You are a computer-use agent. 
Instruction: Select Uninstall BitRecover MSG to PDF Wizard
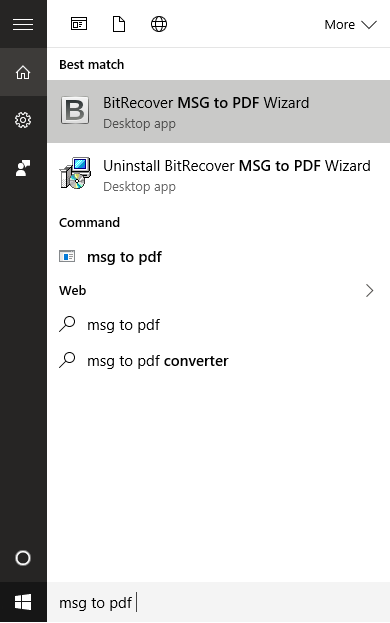(218, 175)
